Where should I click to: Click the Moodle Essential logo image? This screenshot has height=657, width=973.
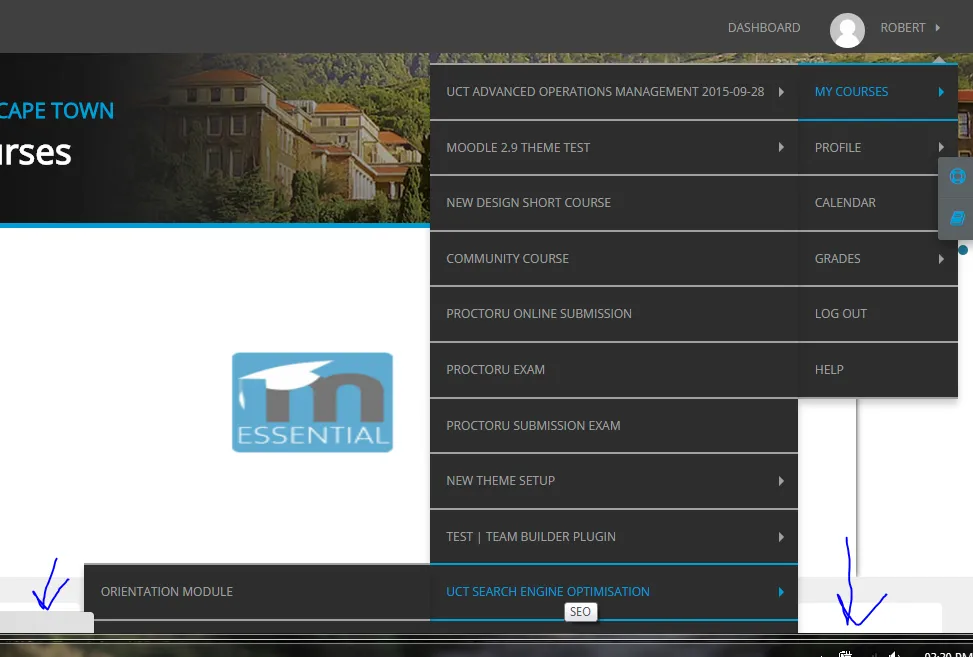312,402
